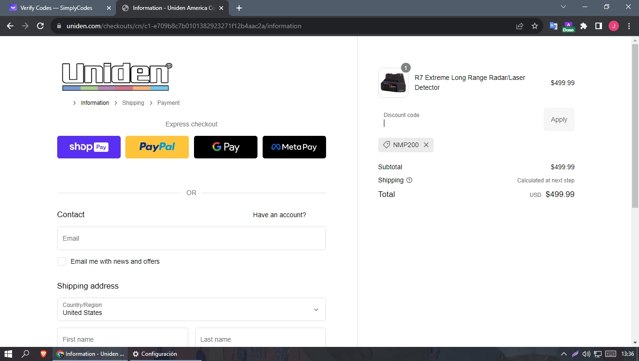
Task: Click the $499.99 total amount
Action: click(560, 194)
